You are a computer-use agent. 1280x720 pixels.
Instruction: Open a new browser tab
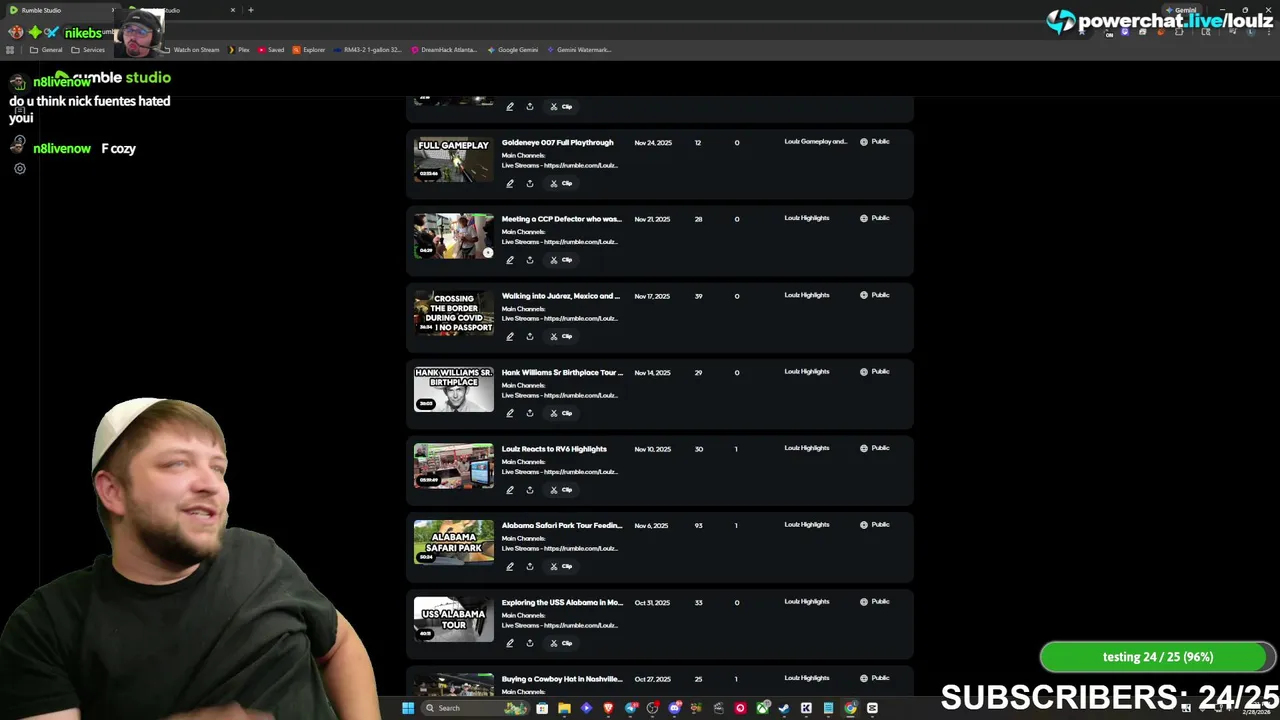pyautogui.click(x=251, y=10)
